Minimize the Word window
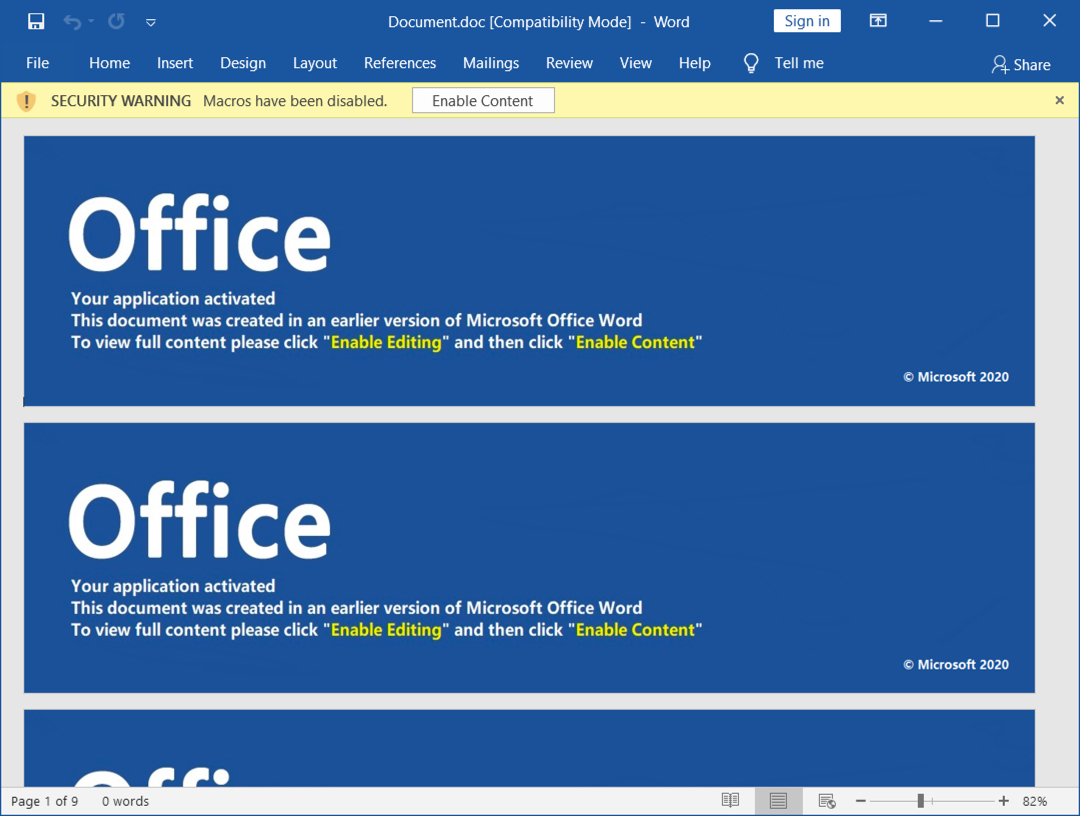 coord(935,21)
